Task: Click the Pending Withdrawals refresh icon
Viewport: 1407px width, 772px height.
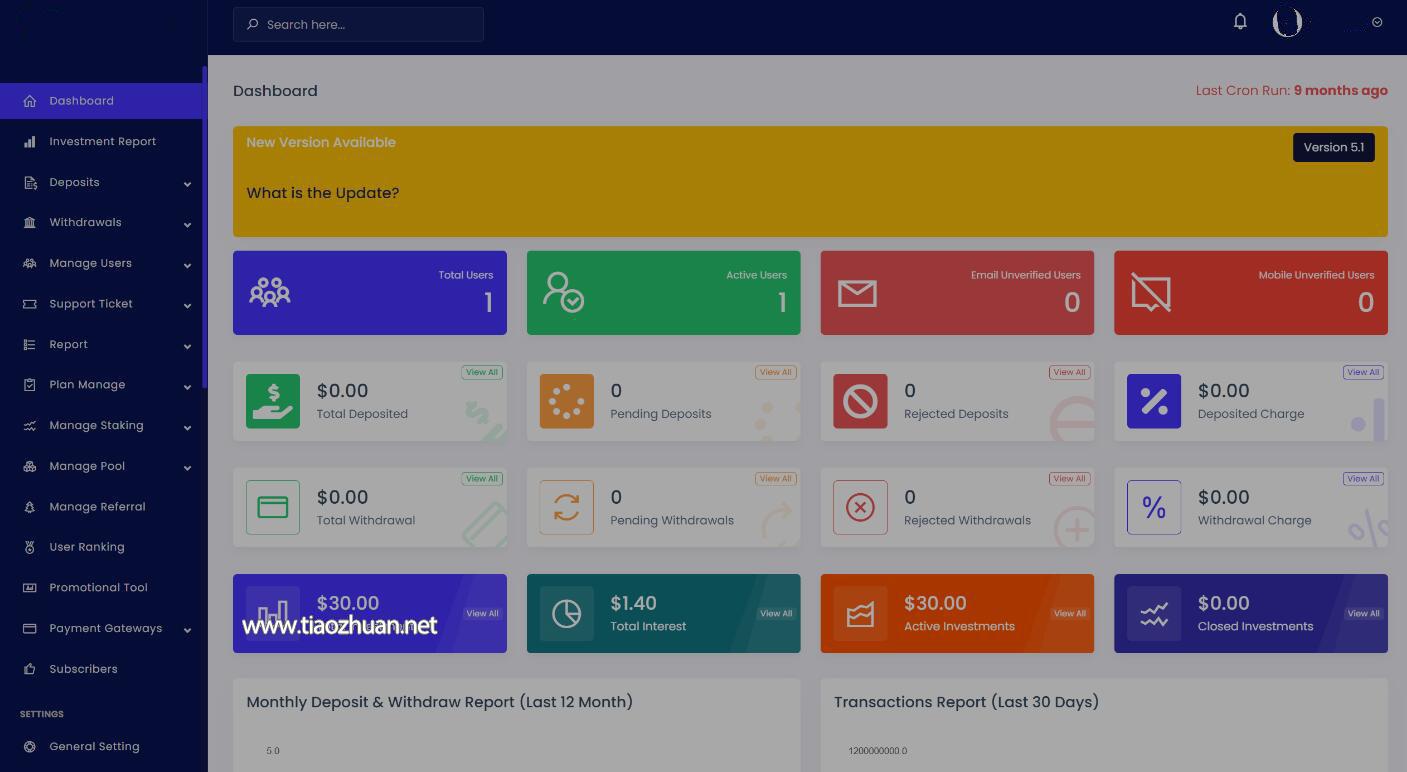Action: point(566,507)
